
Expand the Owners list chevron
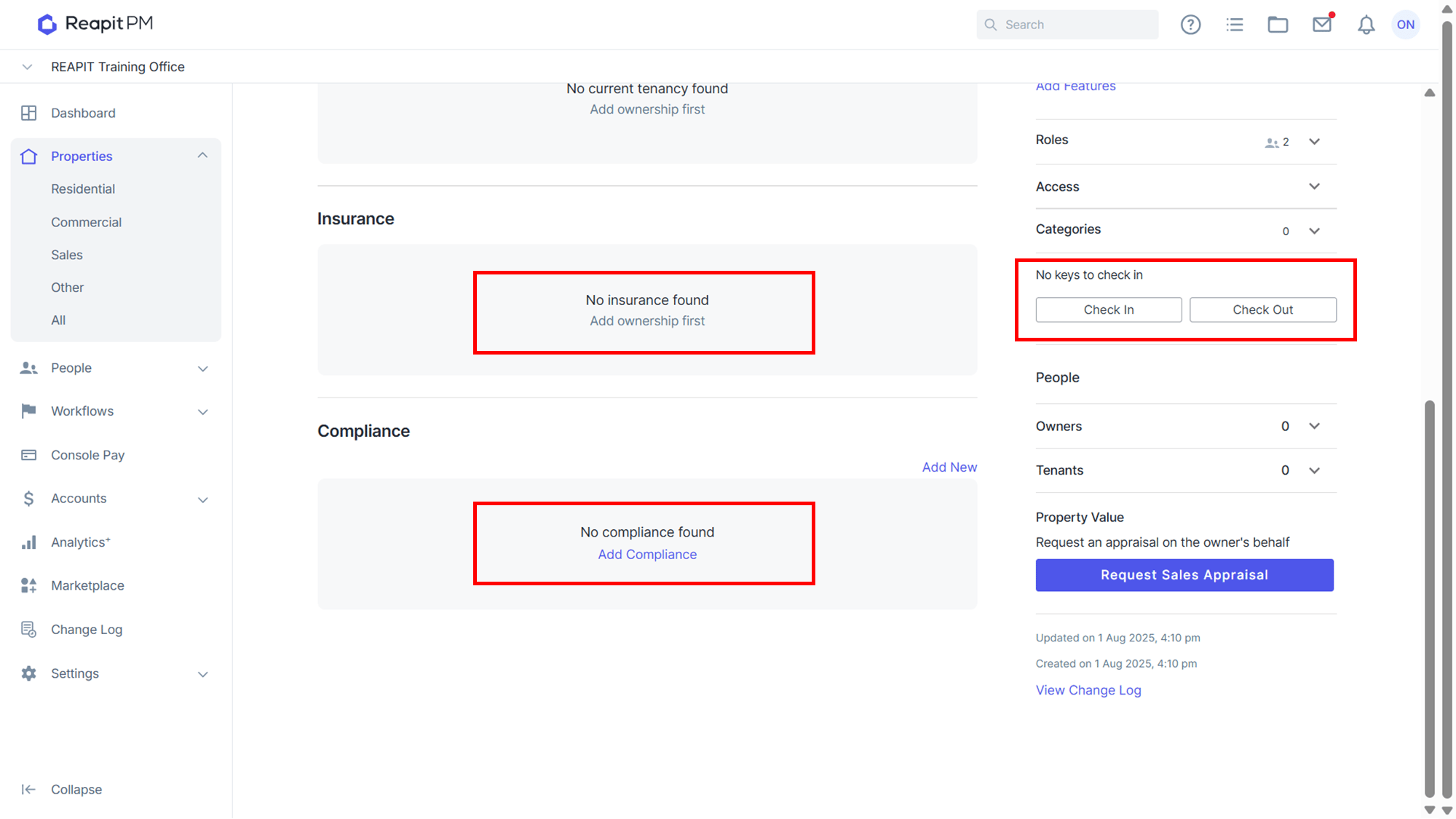click(x=1314, y=426)
